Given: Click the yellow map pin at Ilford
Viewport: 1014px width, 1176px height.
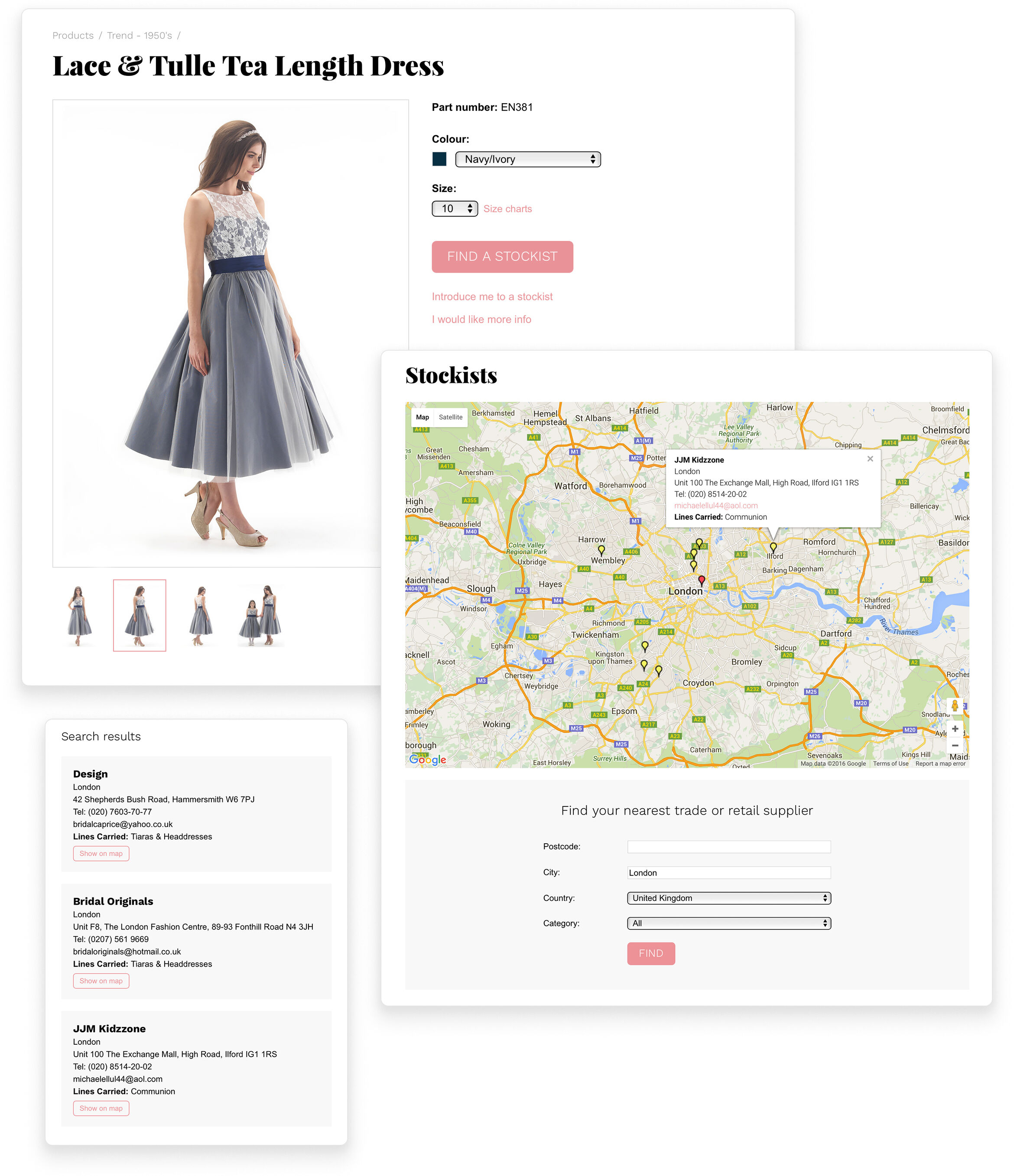Looking at the screenshot, I should point(773,546).
